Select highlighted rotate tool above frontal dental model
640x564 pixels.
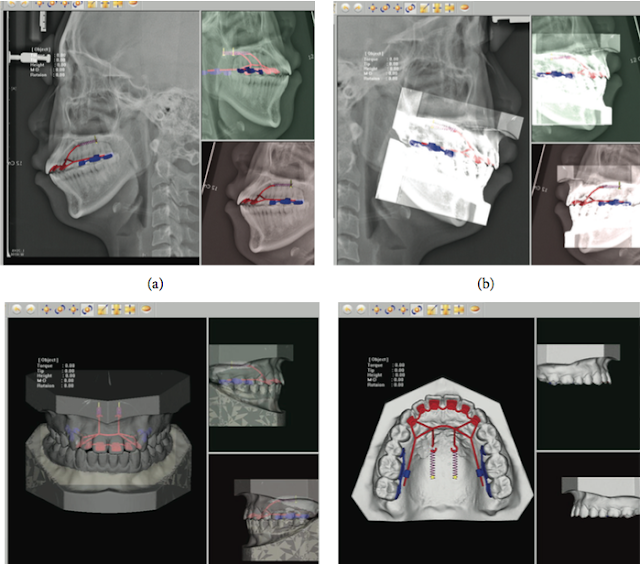pos(87,310)
